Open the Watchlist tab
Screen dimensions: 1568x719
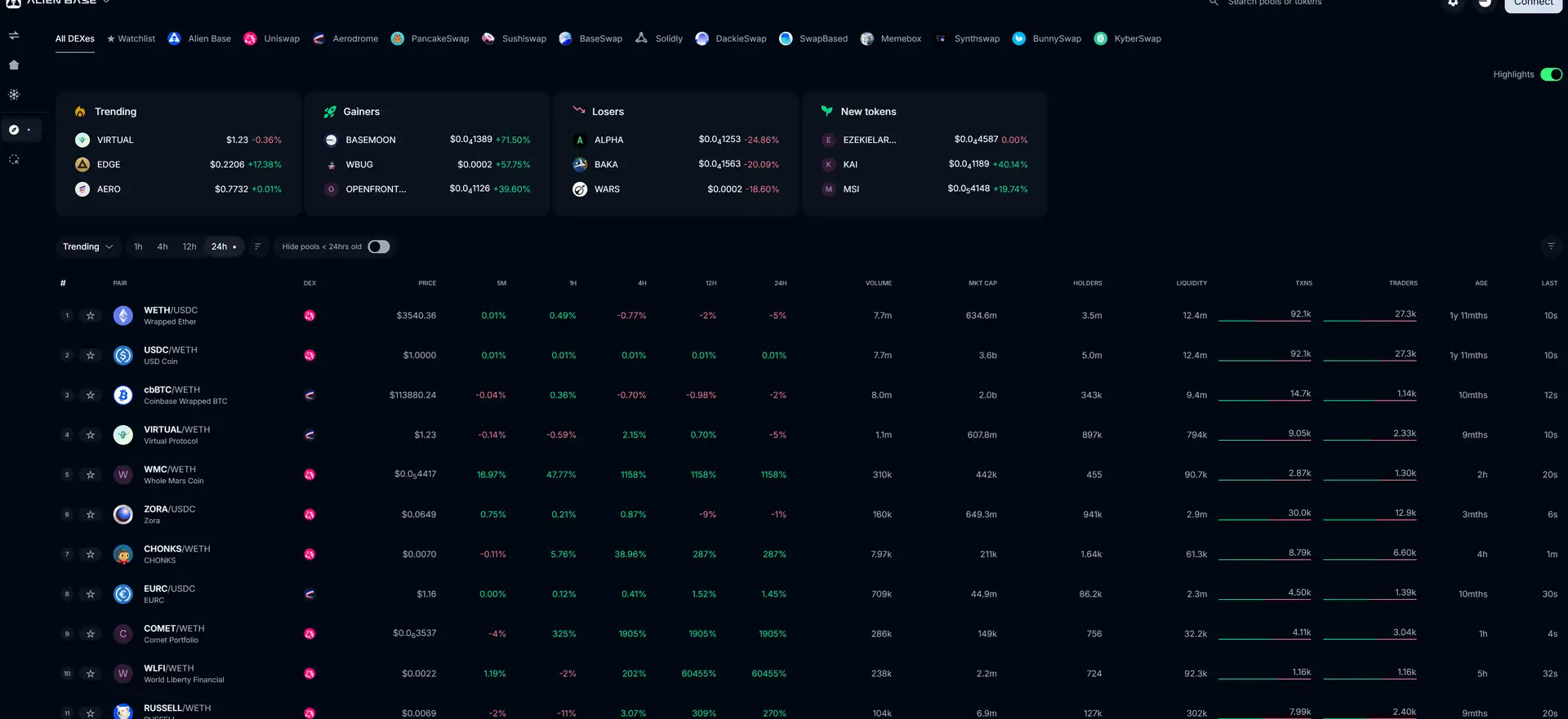[x=131, y=38]
